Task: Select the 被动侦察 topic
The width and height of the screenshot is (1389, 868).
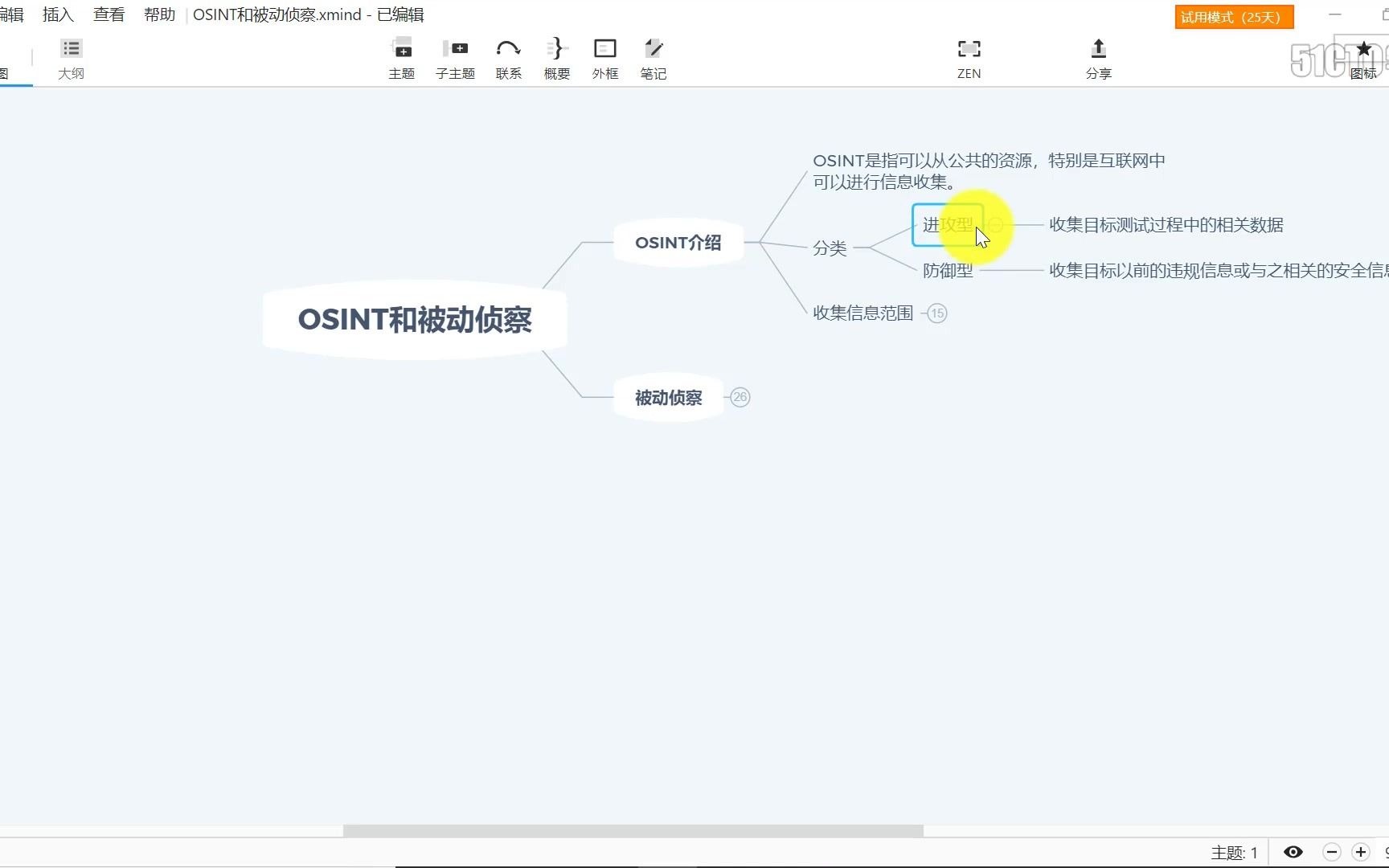Action: click(669, 398)
